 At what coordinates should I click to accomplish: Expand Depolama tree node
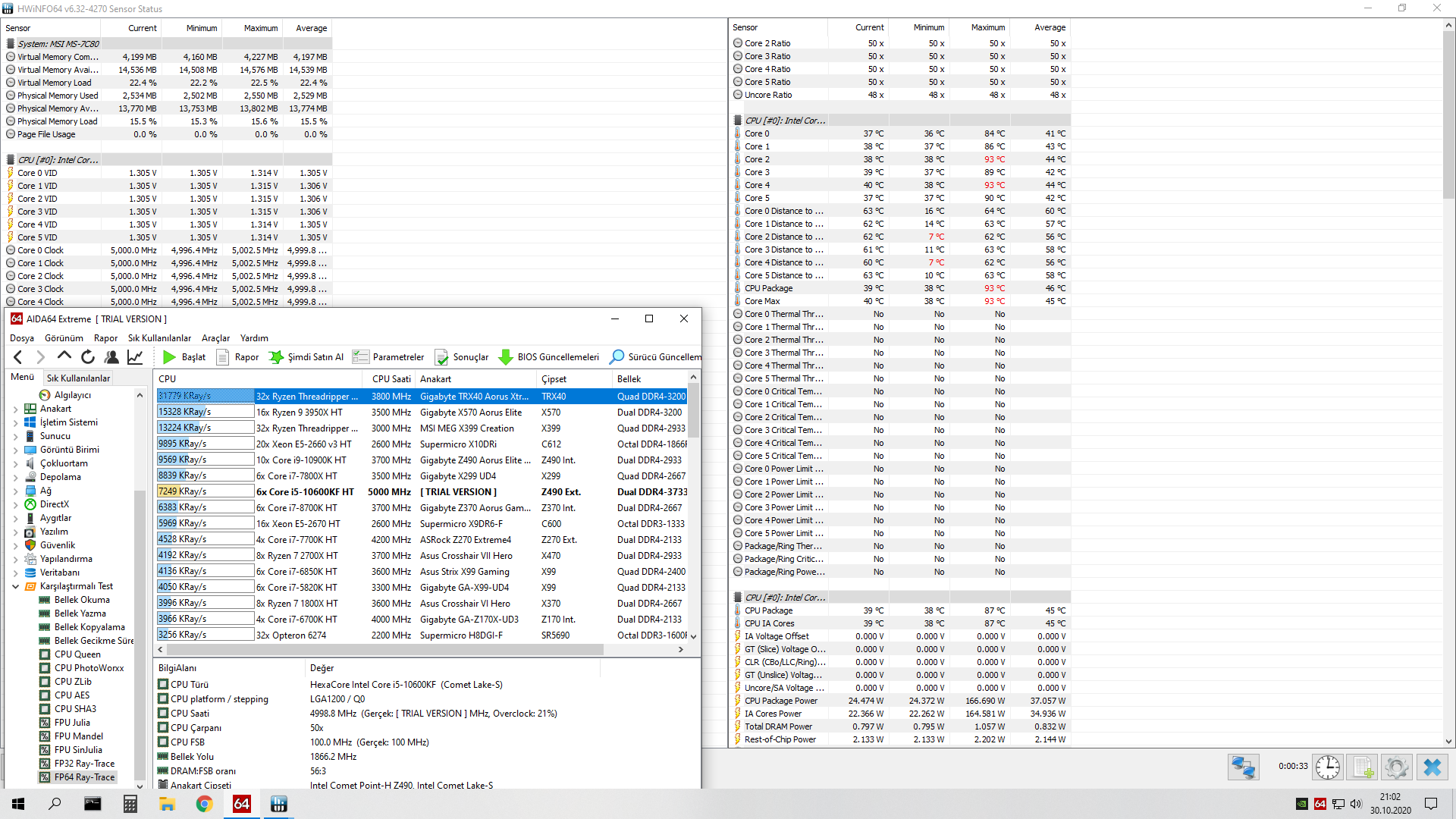click(15, 477)
